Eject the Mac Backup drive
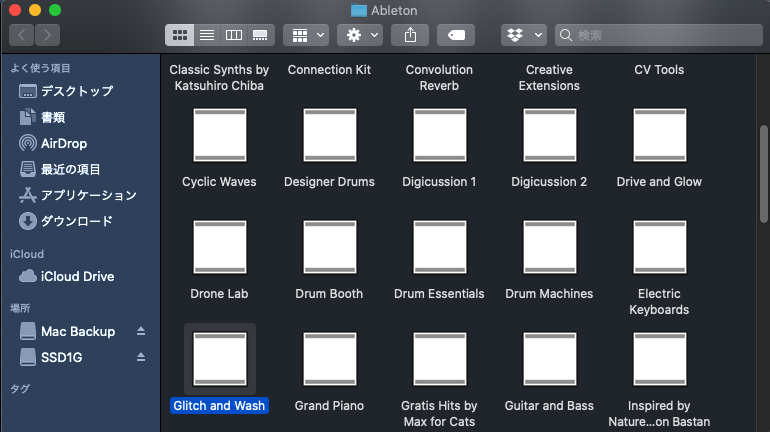Screen dimensions: 770x432 (x=141, y=331)
